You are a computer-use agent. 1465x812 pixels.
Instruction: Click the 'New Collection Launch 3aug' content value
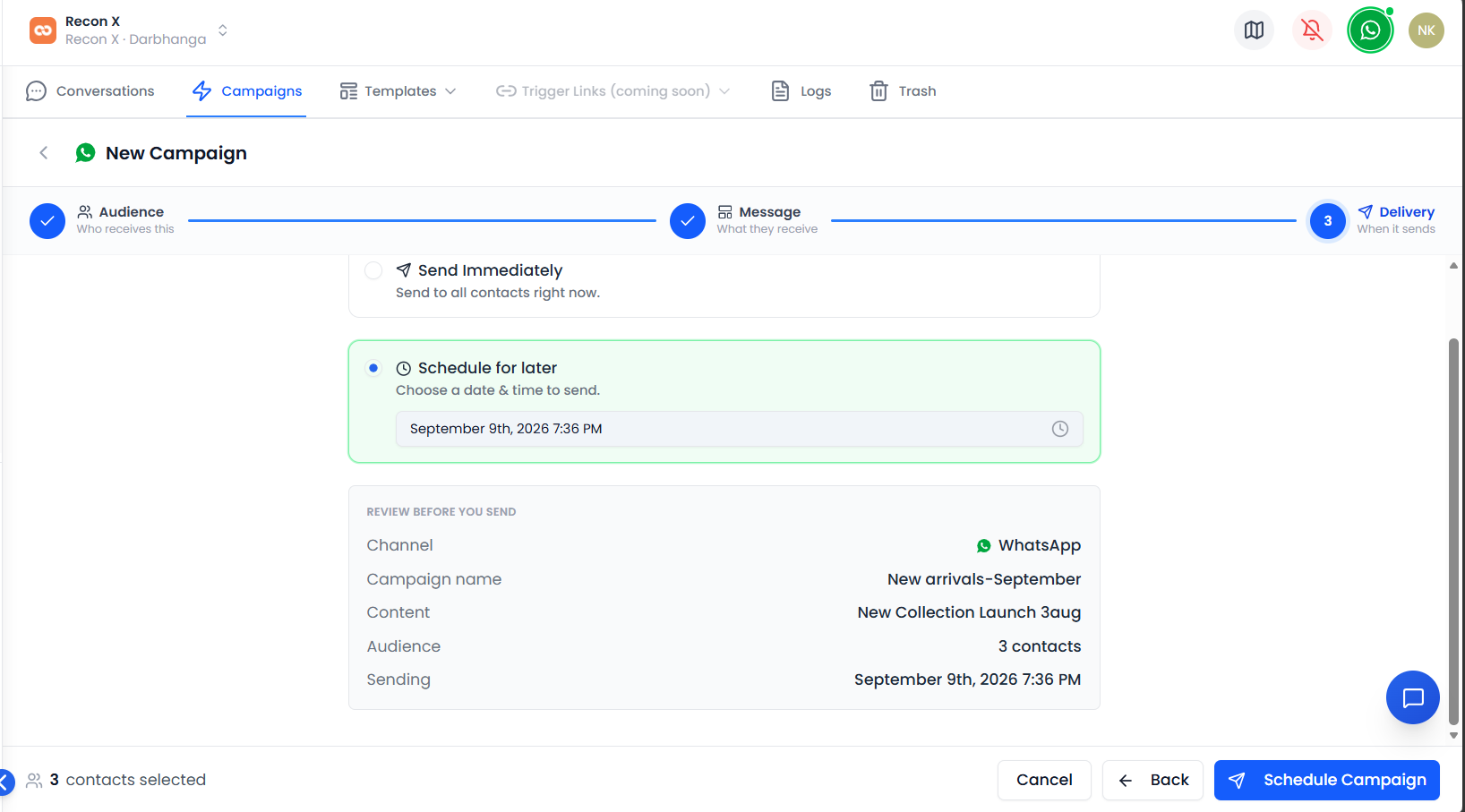[969, 612]
